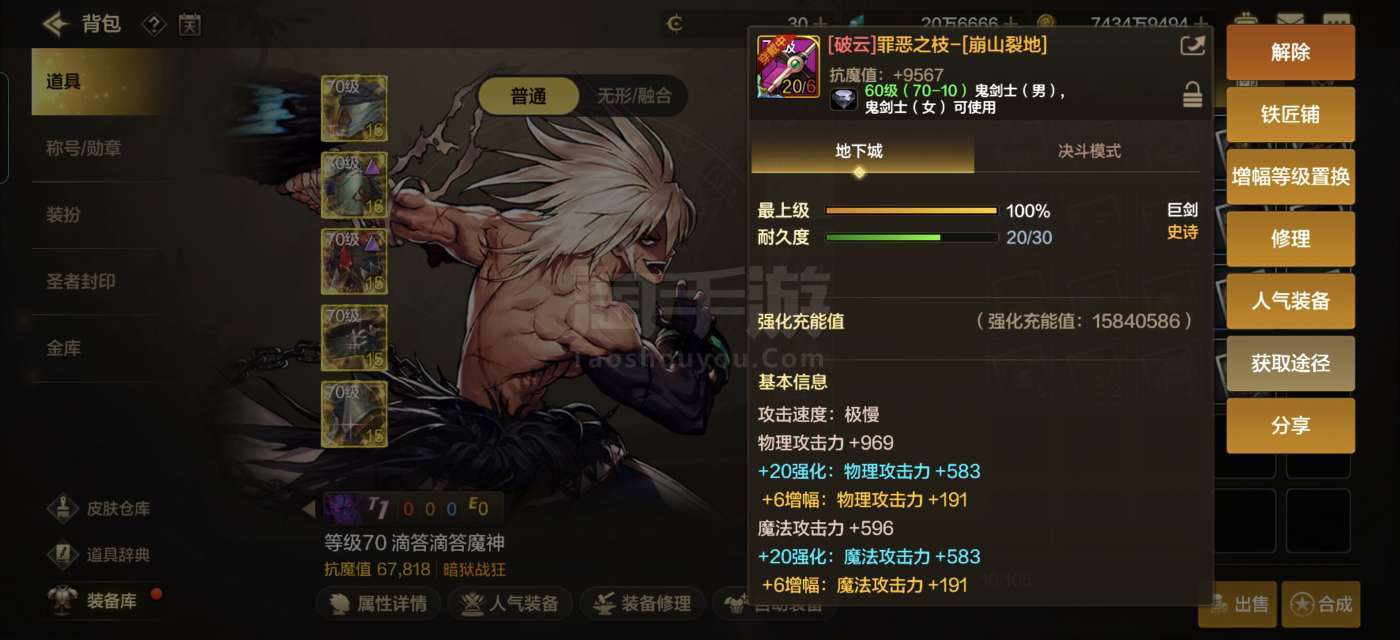
Task: Open the 装备库 equipment storage
Action: (x=62, y=600)
